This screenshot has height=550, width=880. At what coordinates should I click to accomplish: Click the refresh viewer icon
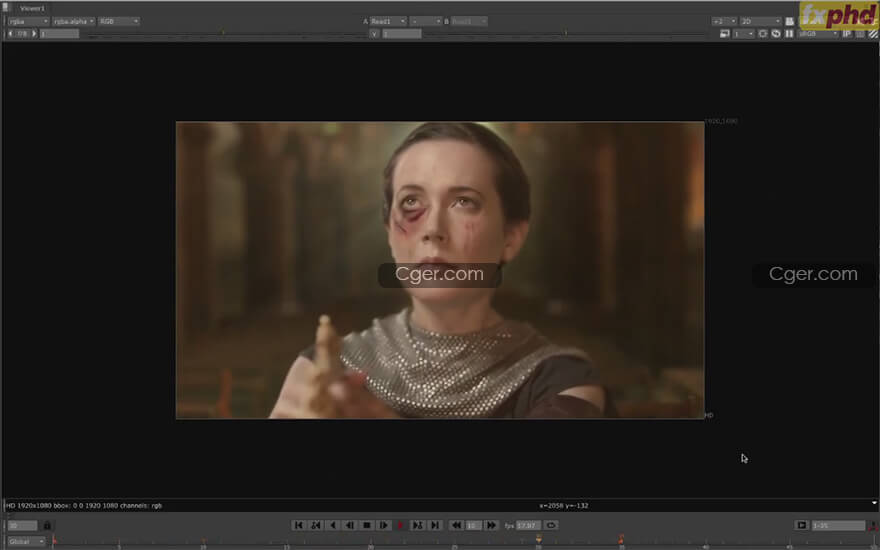[x=776, y=34]
